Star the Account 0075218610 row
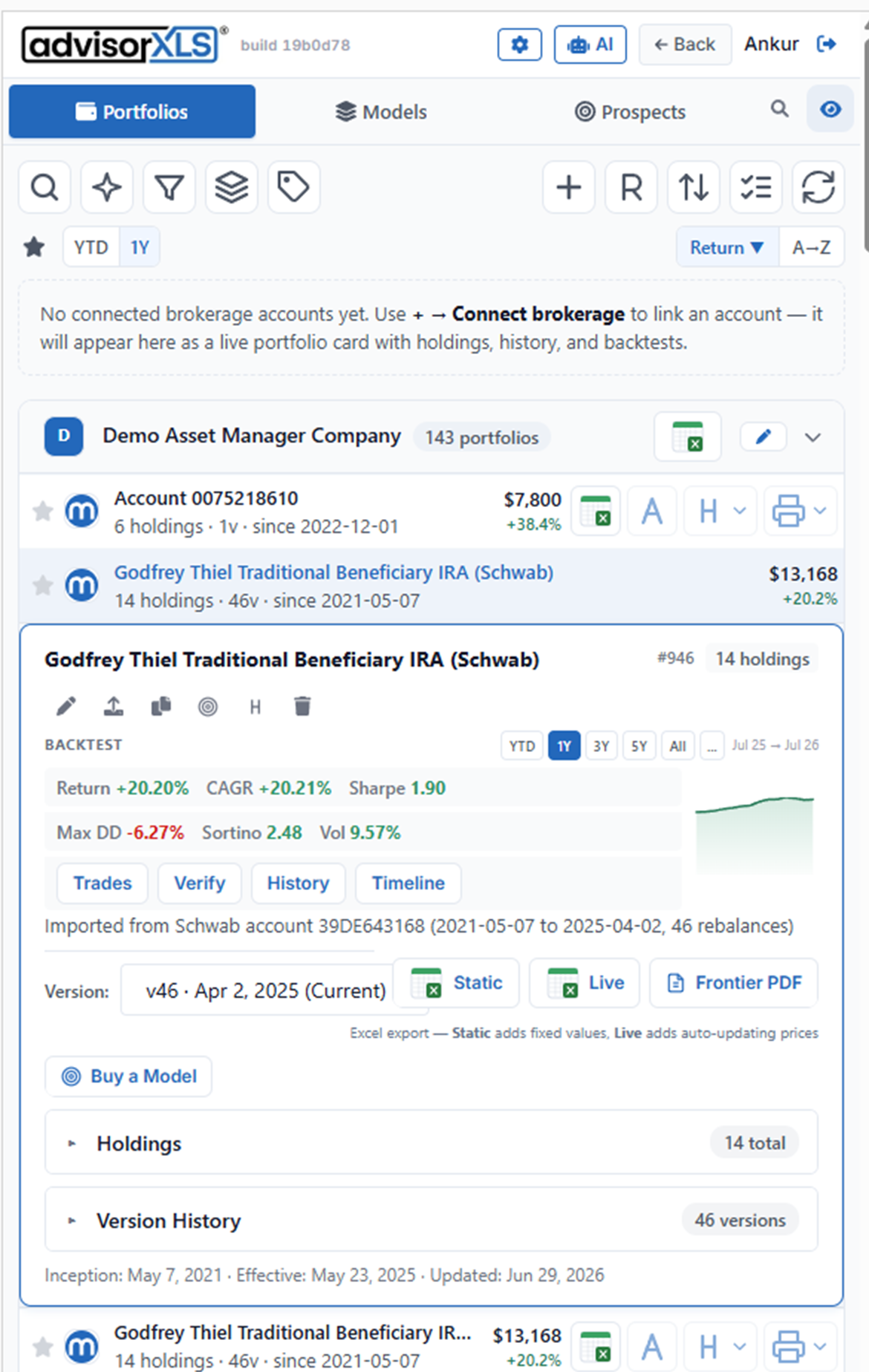The image size is (869, 1372). point(43,511)
